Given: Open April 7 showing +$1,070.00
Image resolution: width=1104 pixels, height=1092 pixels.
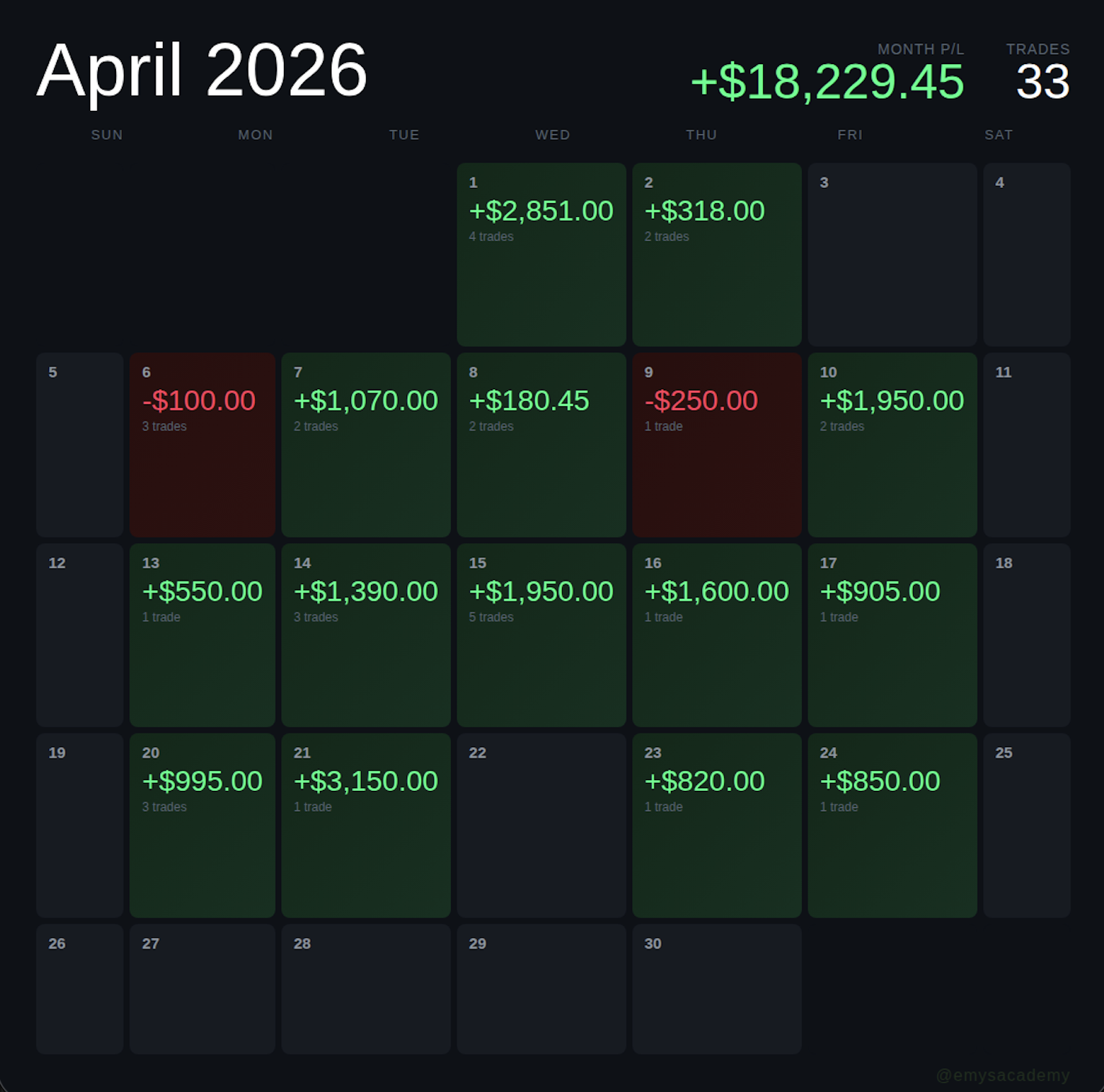Looking at the screenshot, I should [x=366, y=444].
